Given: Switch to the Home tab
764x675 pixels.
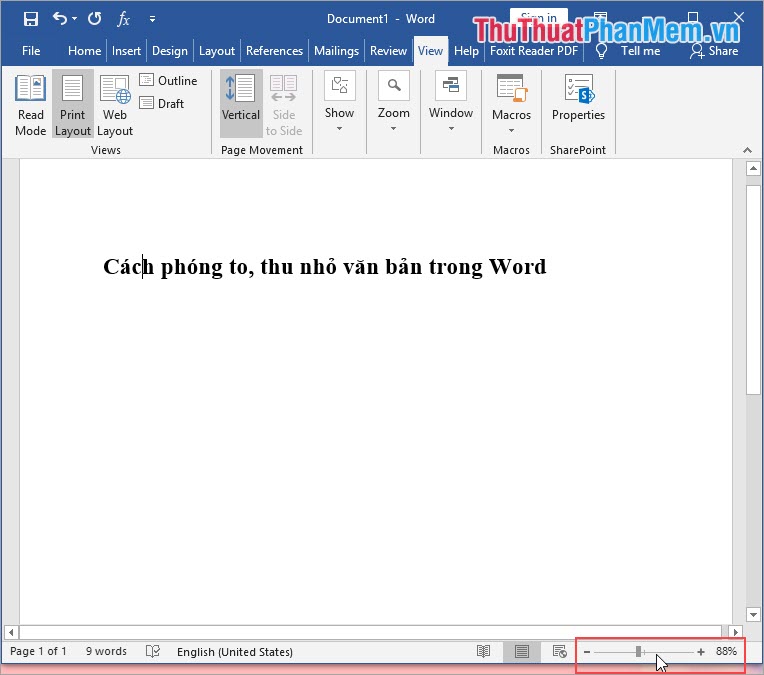Looking at the screenshot, I should 84,51.
